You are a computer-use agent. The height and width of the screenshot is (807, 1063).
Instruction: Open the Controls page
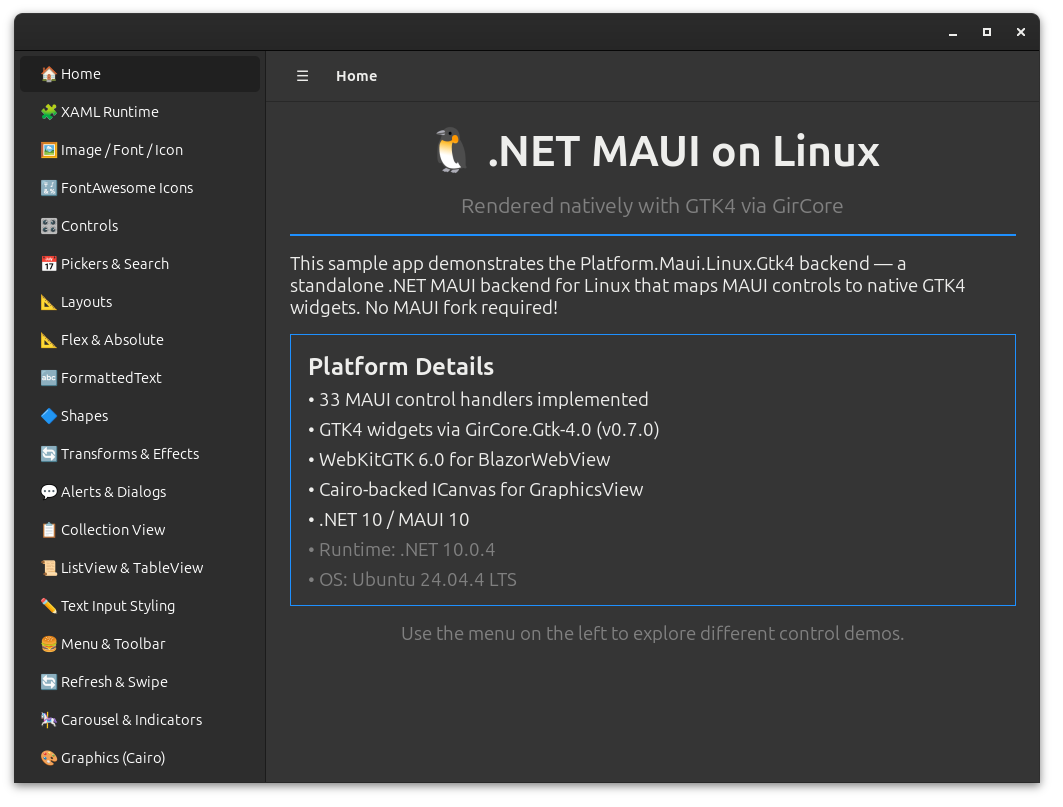[x=90, y=226]
